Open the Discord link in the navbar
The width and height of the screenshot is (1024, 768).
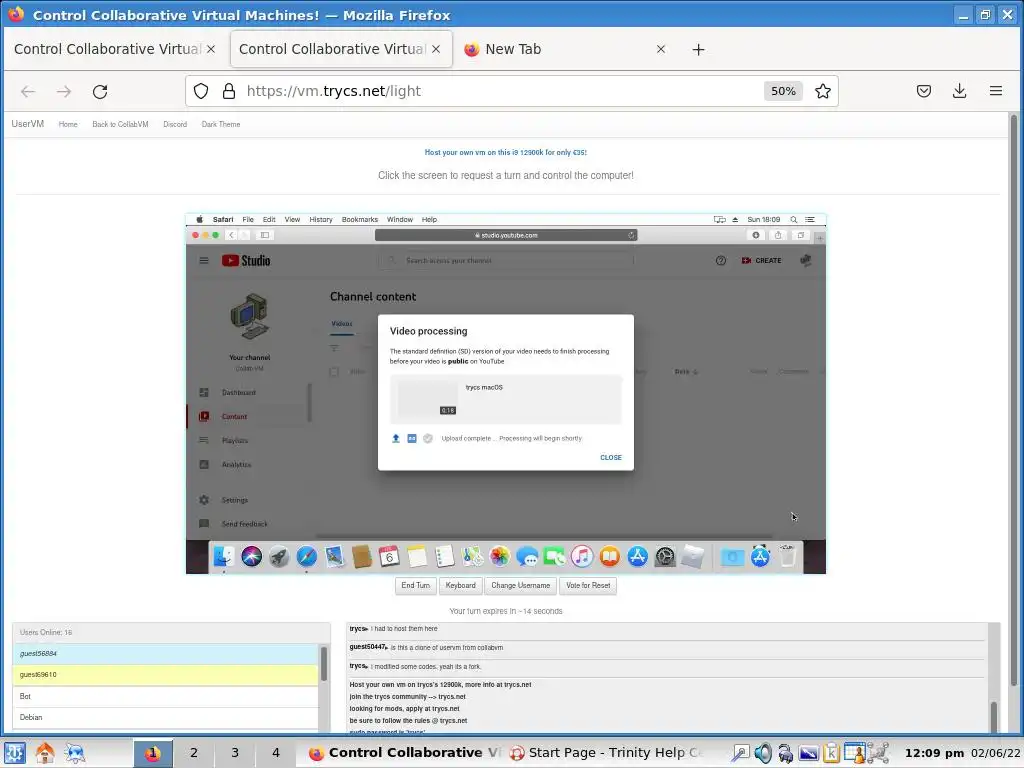point(175,124)
